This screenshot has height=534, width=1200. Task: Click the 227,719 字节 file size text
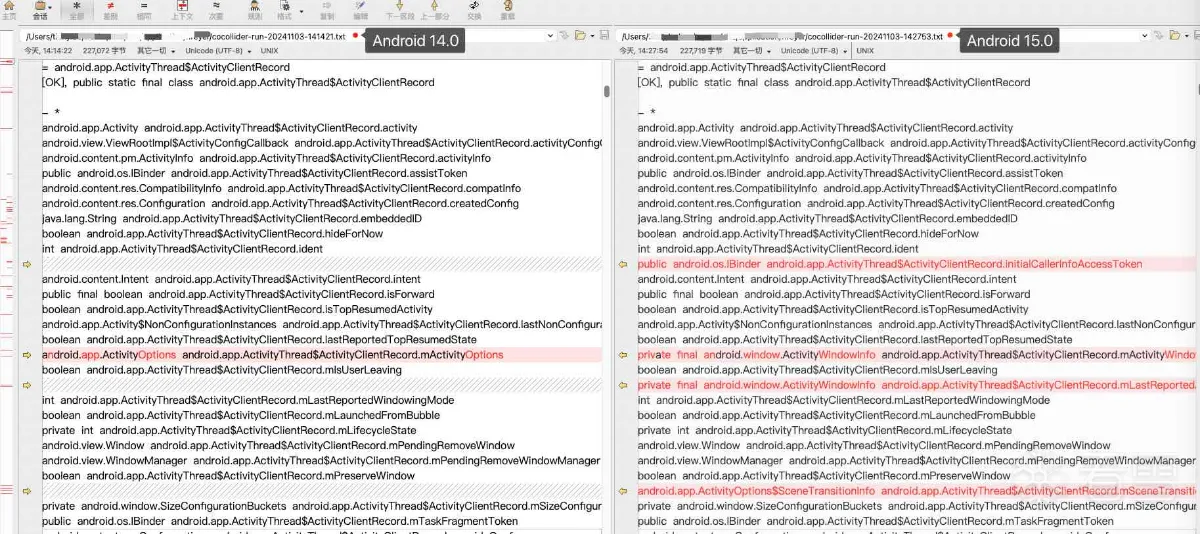700,50
